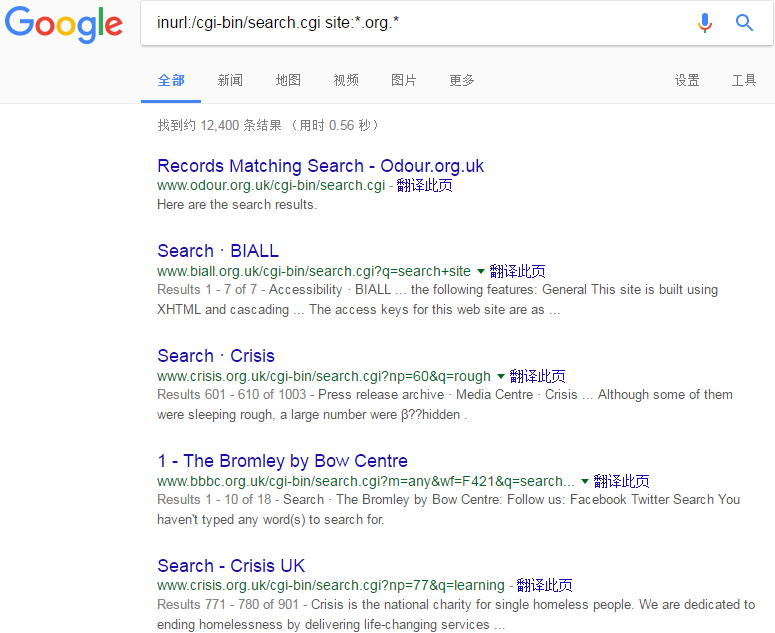The height and width of the screenshot is (633, 775).
Task: Click the www.bbbc.org.uk green URL text
Action: (366, 481)
